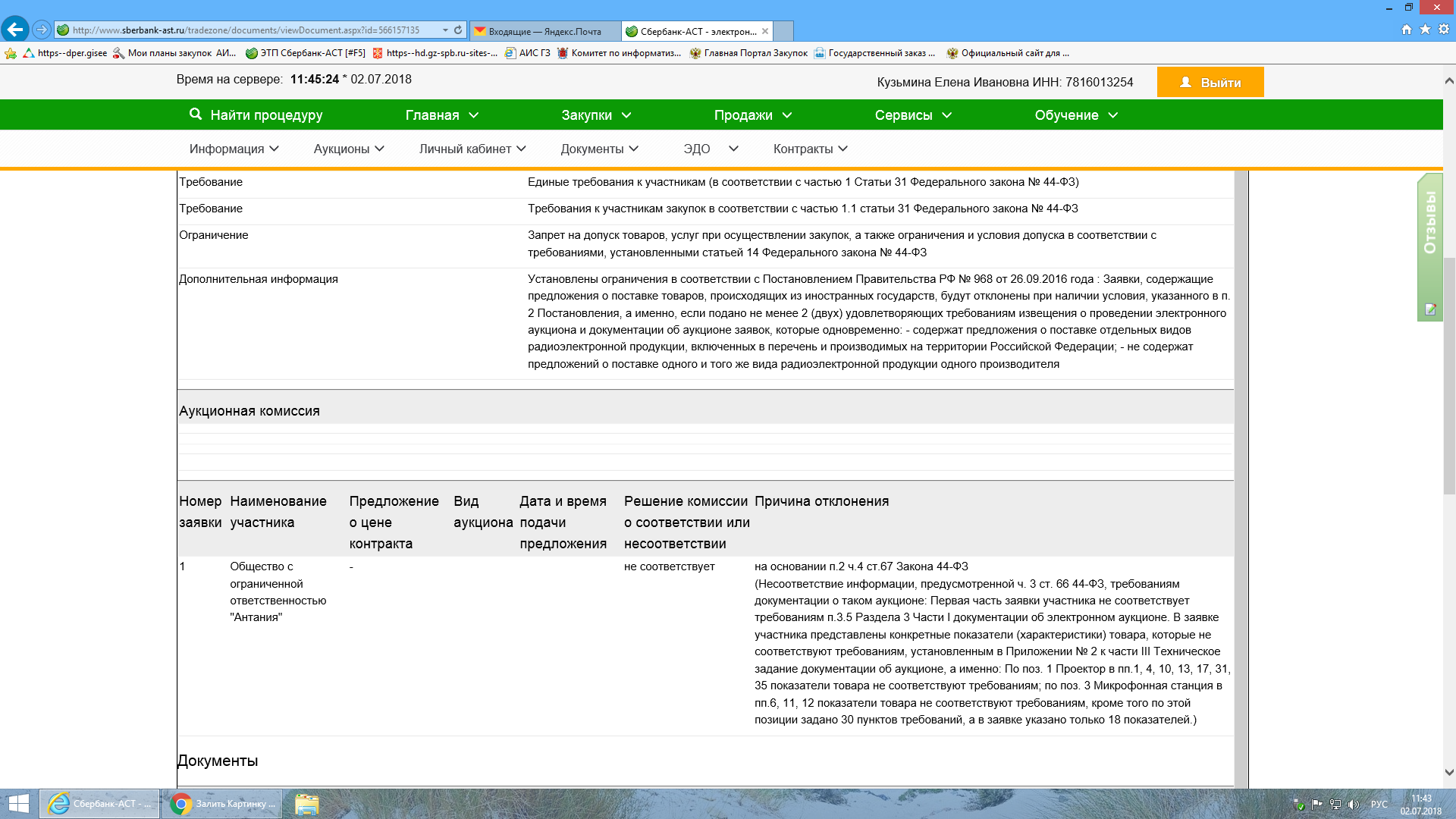Open browser Tools gear icon
1456x819 pixels.
tap(1444, 30)
